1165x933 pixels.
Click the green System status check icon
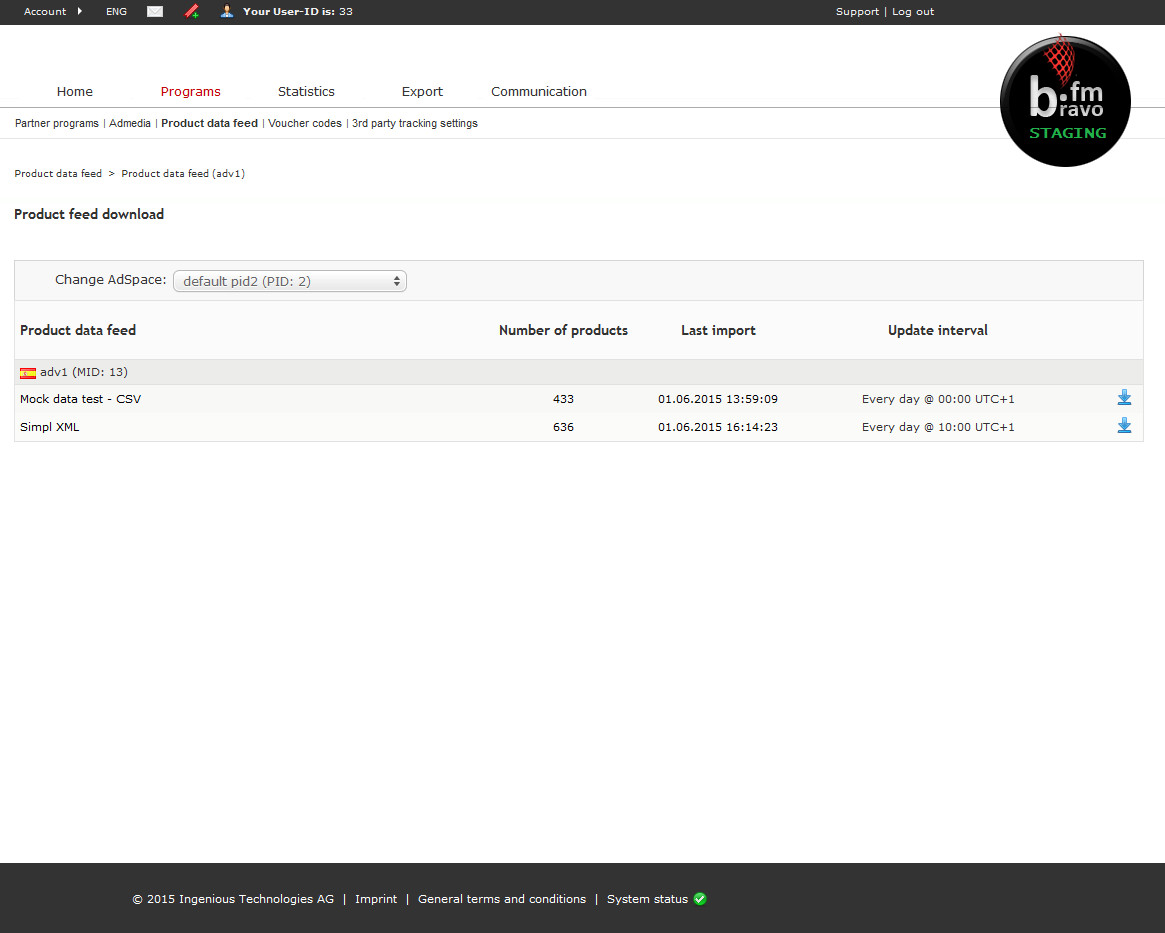click(700, 899)
